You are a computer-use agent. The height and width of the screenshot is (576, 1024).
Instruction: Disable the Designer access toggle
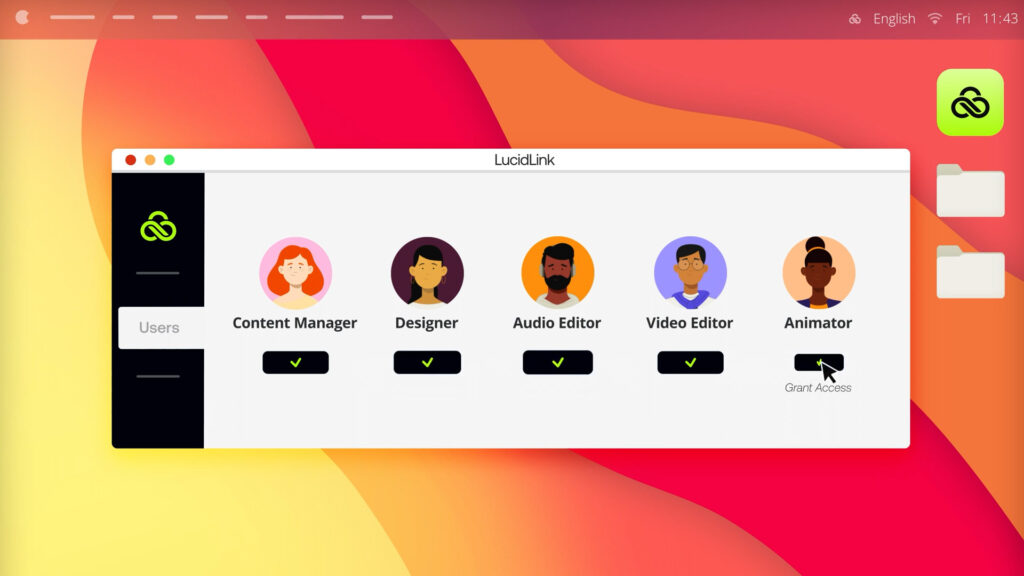tap(427, 362)
